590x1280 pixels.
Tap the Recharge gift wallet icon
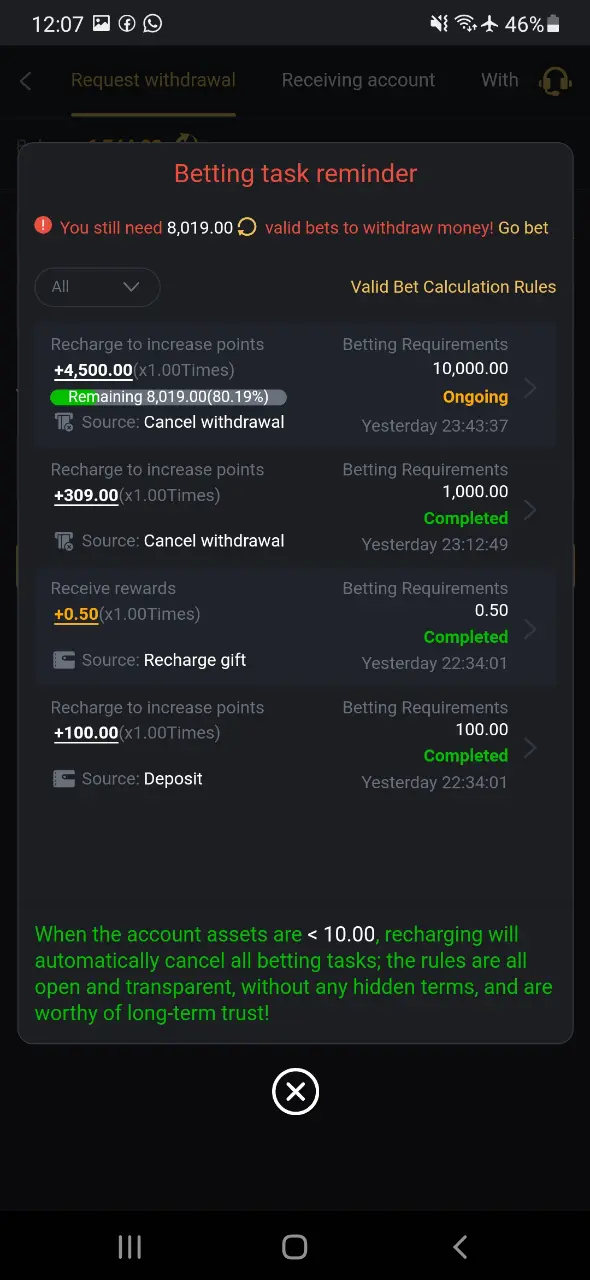point(64,660)
